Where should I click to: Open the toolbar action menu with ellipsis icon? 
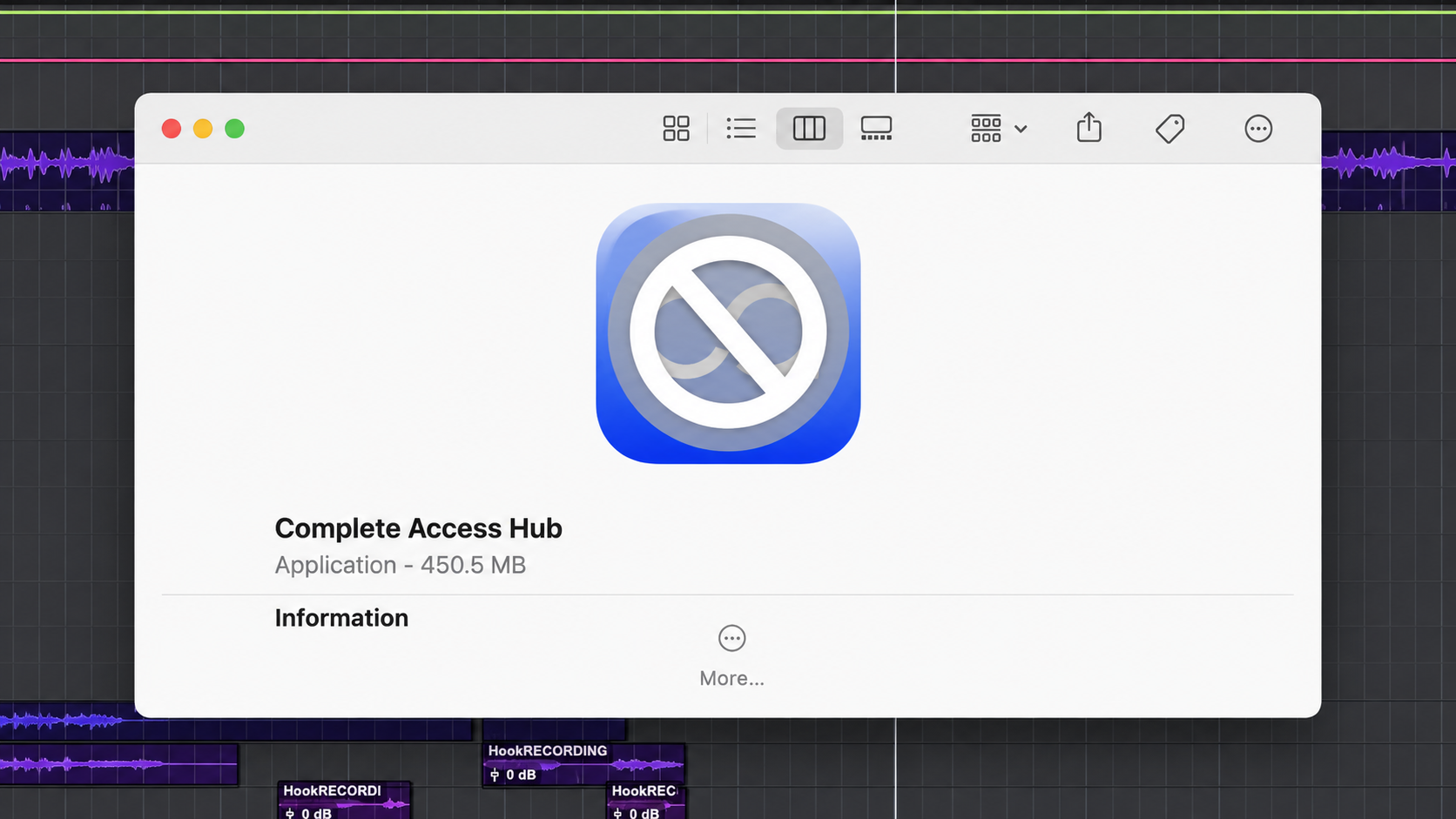1258,129
